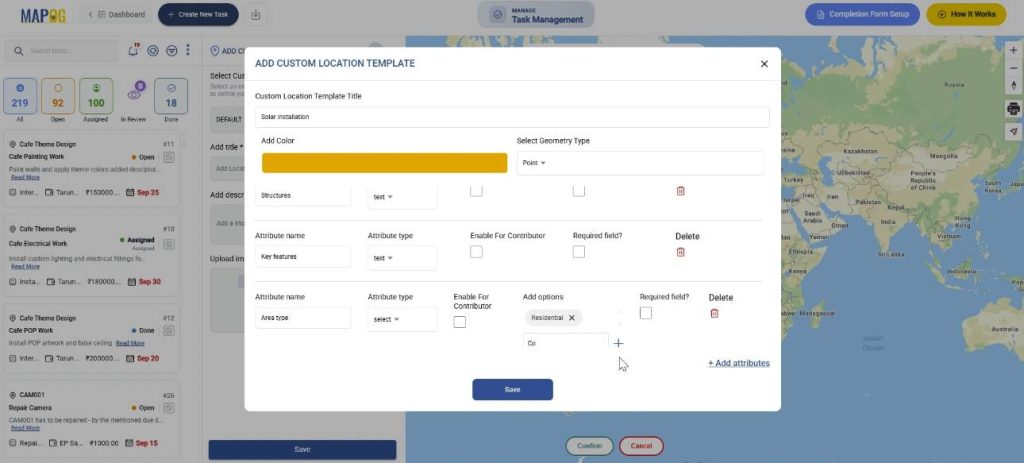
Task: Open the three-dot more options menu
Action: click(188, 50)
